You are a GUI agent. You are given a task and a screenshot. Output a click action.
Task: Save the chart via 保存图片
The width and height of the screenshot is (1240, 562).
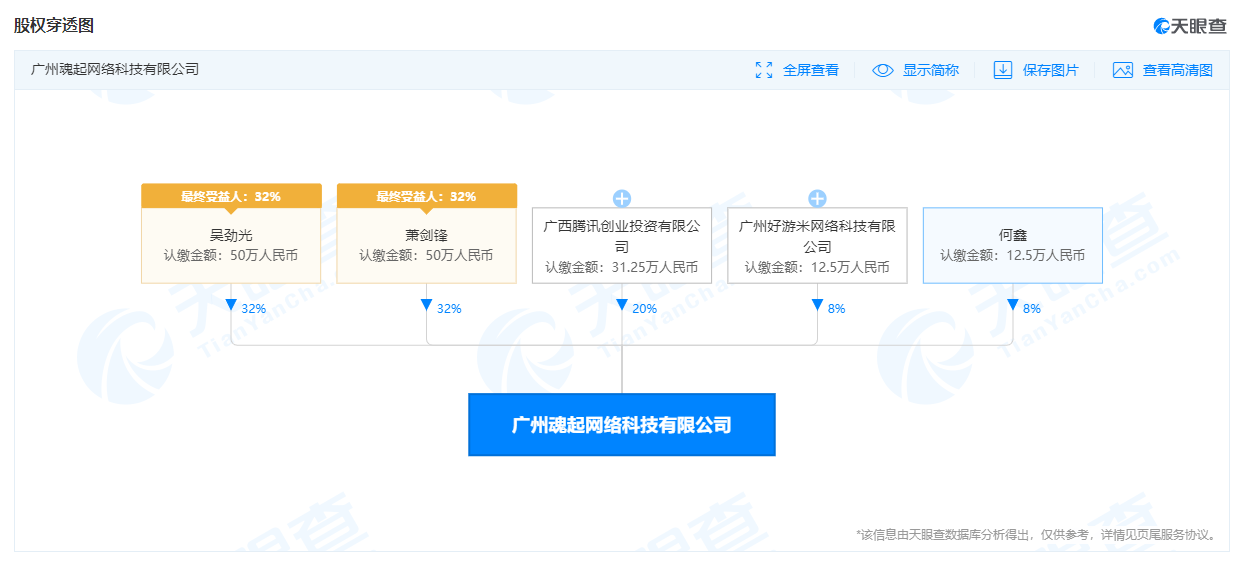point(1051,70)
